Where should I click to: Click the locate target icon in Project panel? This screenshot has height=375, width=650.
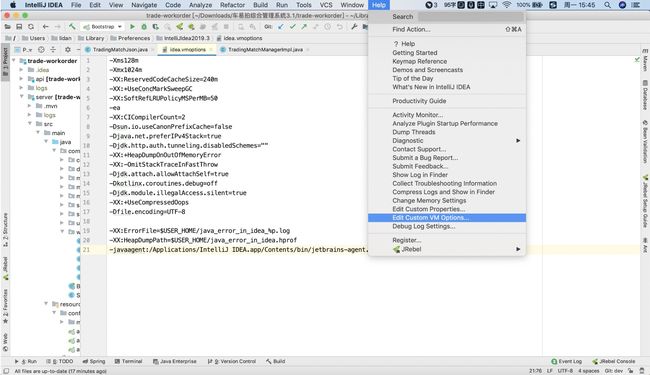pos(41,50)
